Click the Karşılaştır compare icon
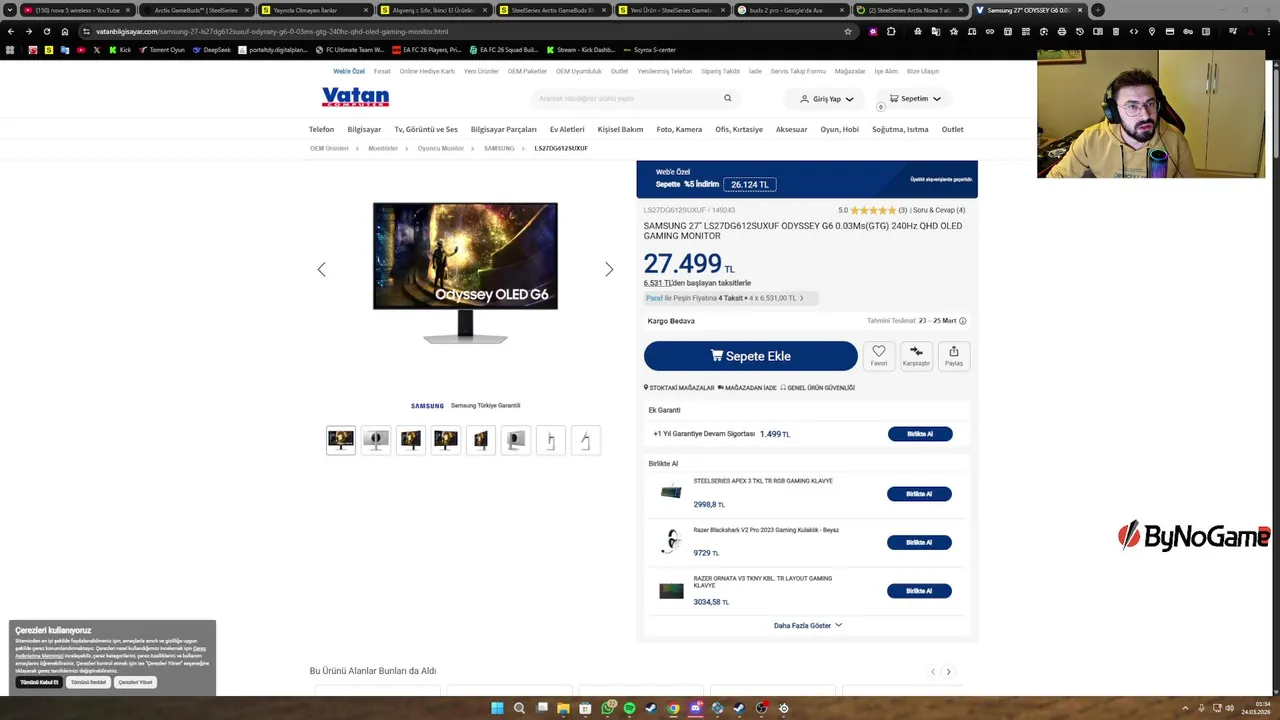This screenshot has width=1280, height=720. 916,355
